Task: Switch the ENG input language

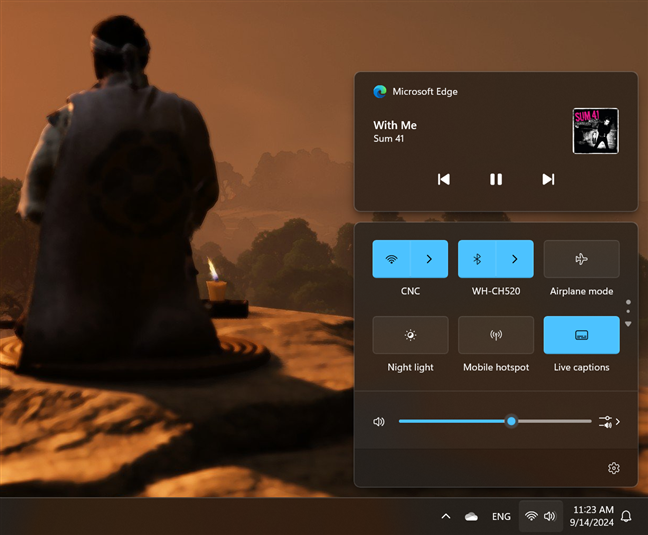Action: pos(501,516)
